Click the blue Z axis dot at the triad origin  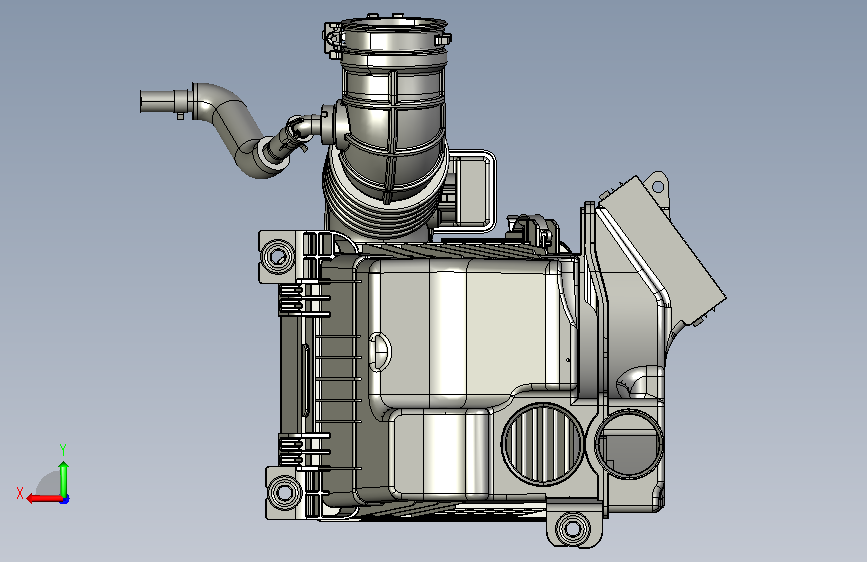pyautogui.click(x=65, y=499)
